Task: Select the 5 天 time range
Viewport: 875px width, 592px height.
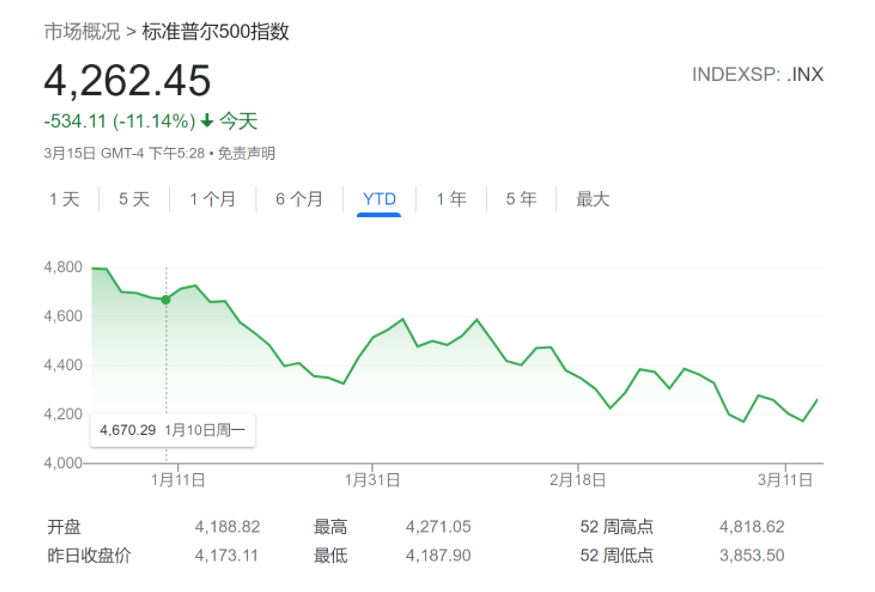Action: pos(134,199)
